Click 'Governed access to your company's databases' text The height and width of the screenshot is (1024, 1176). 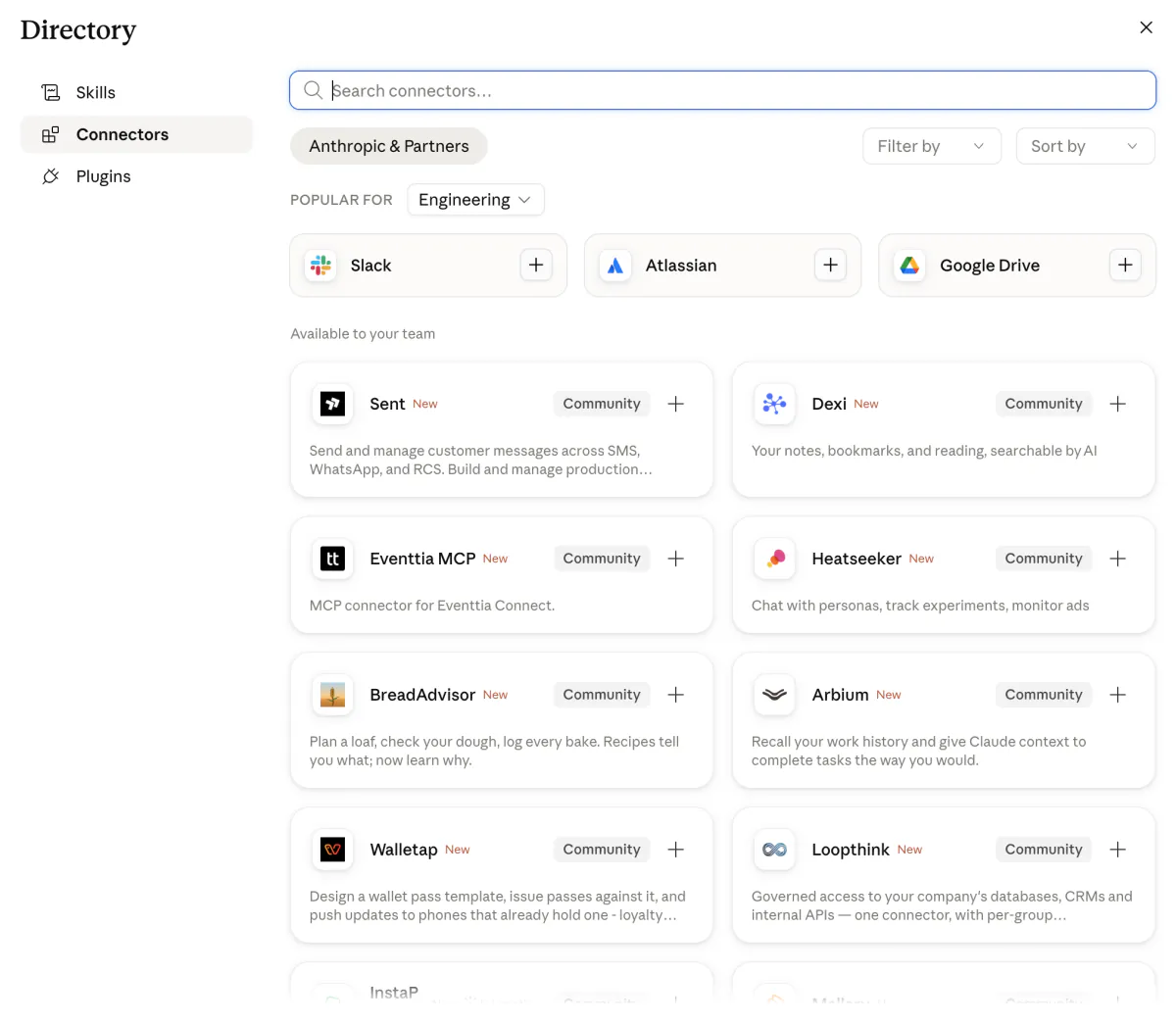(x=942, y=905)
